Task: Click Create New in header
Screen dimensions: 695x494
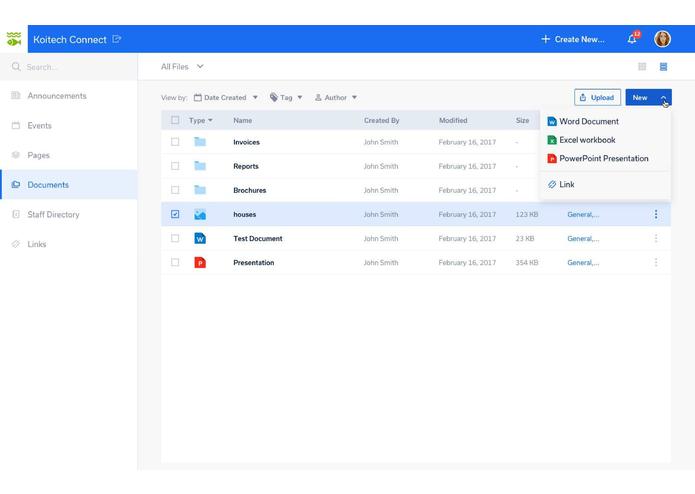Action: tap(573, 39)
